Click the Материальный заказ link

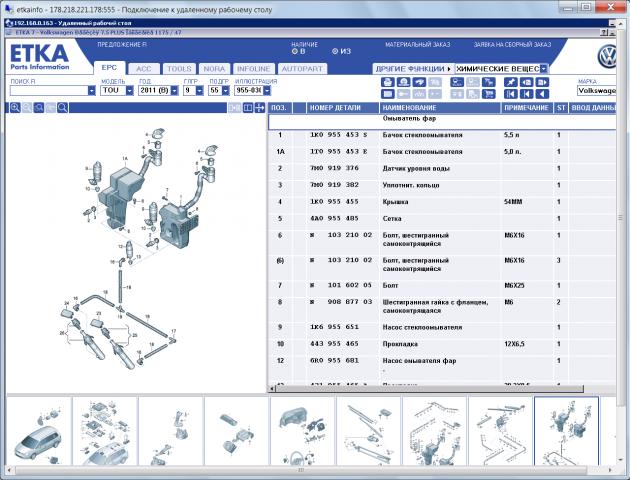tap(418, 45)
